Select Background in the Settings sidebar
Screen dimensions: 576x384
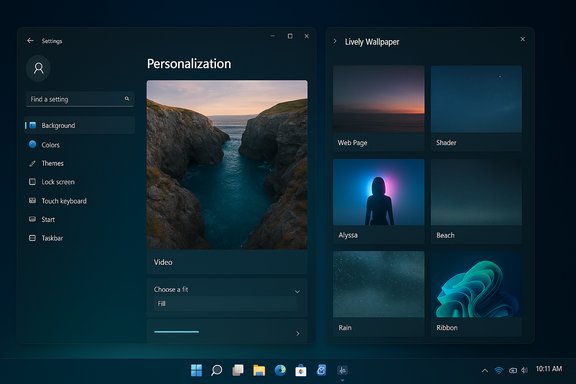[x=80, y=125]
